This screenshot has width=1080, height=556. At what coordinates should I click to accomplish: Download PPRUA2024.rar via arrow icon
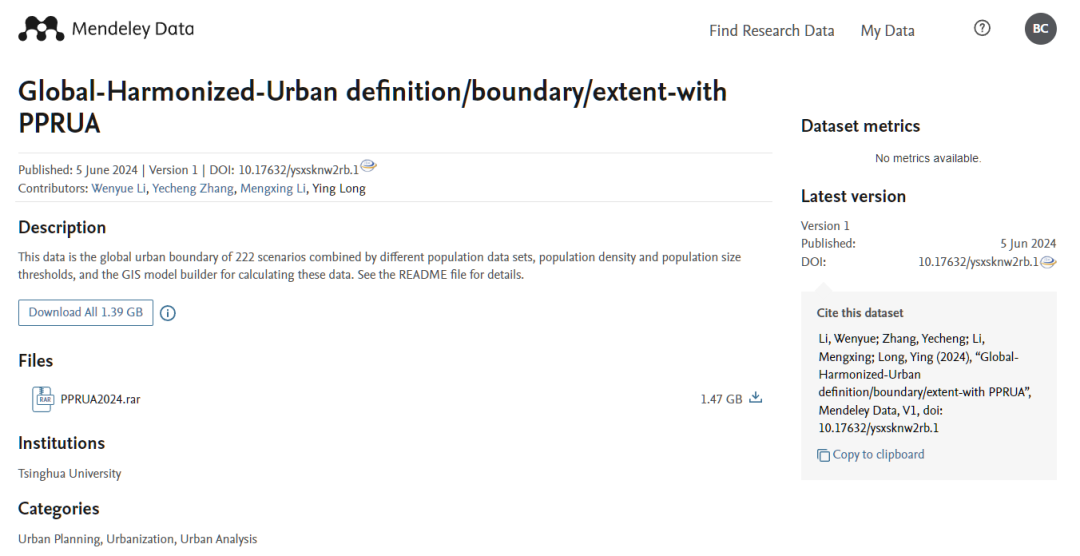tap(756, 398)
